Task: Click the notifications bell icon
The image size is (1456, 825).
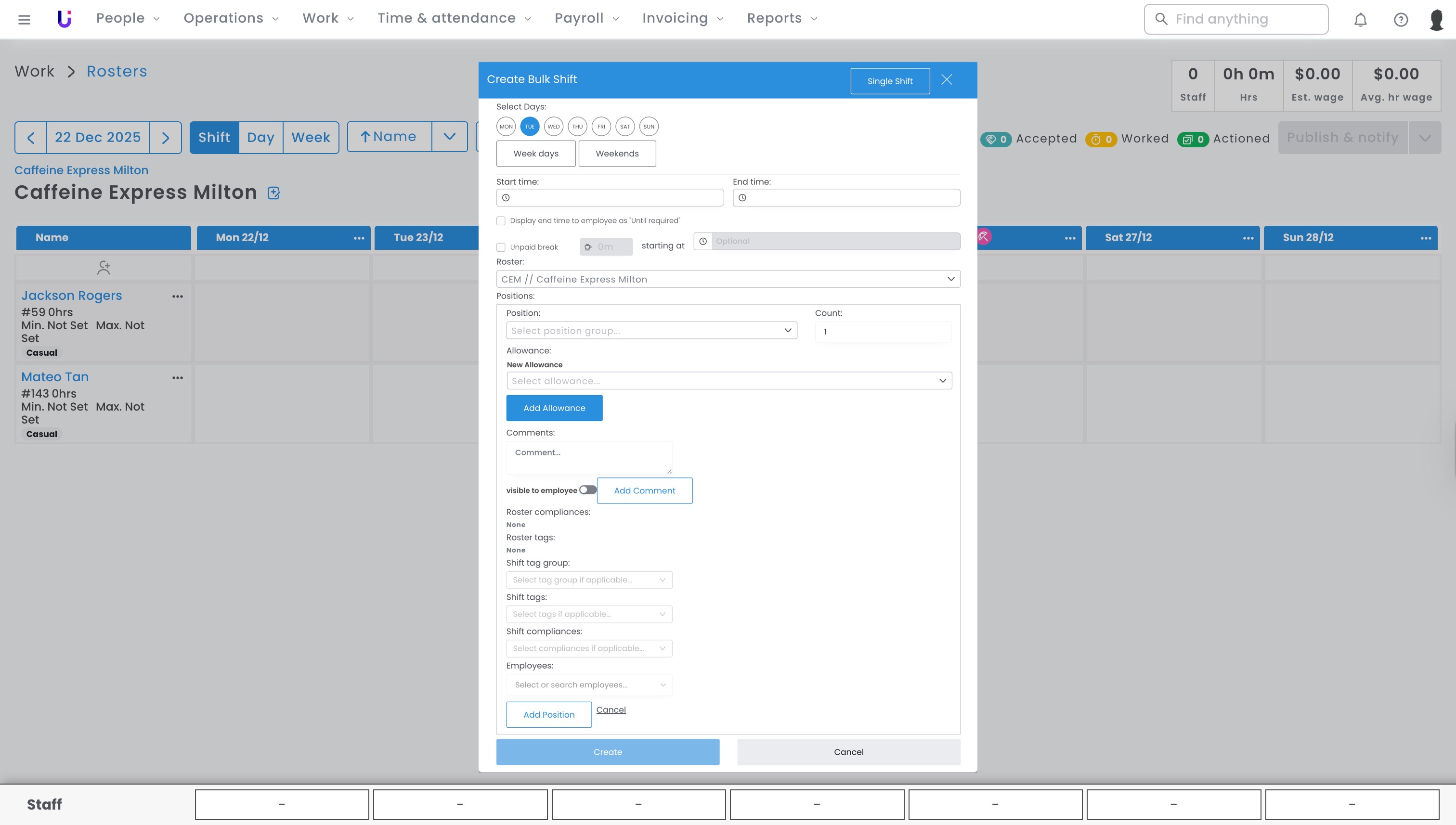Action: (x=1360, y=20)
